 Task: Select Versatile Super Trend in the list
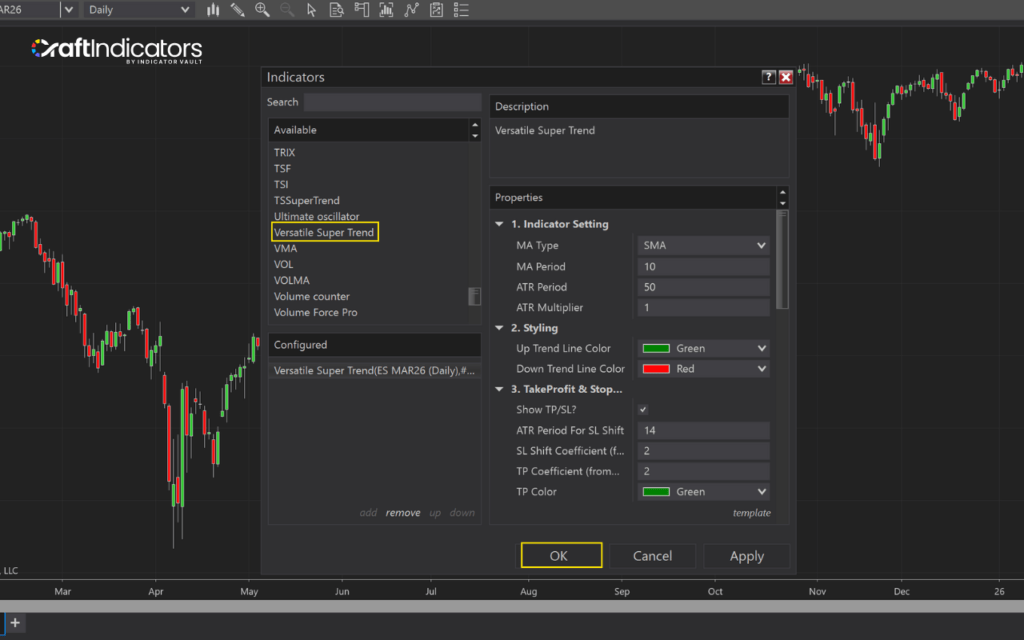pos(324,231)
